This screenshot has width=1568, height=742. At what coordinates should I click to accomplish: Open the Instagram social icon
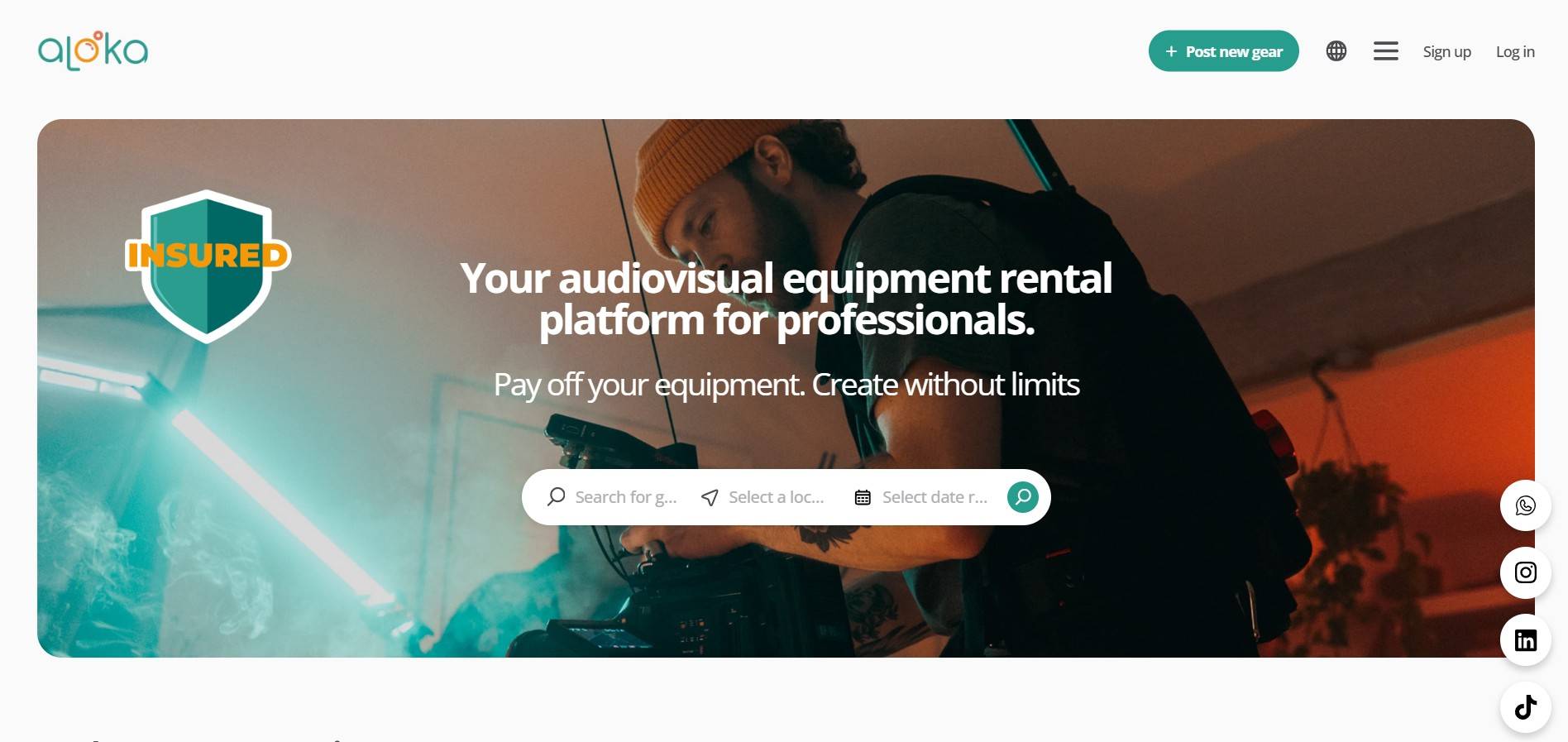coord(1526,572)
